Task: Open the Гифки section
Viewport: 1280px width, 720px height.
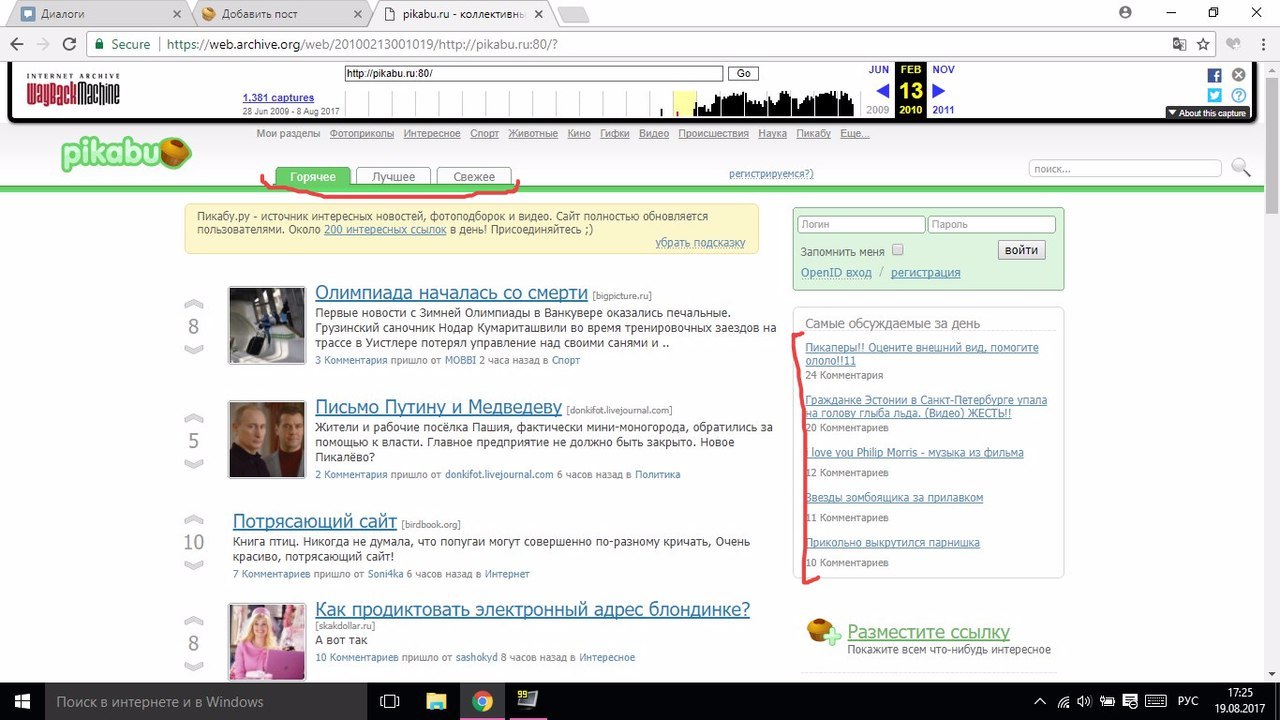Action: click(x=614, y=133)
